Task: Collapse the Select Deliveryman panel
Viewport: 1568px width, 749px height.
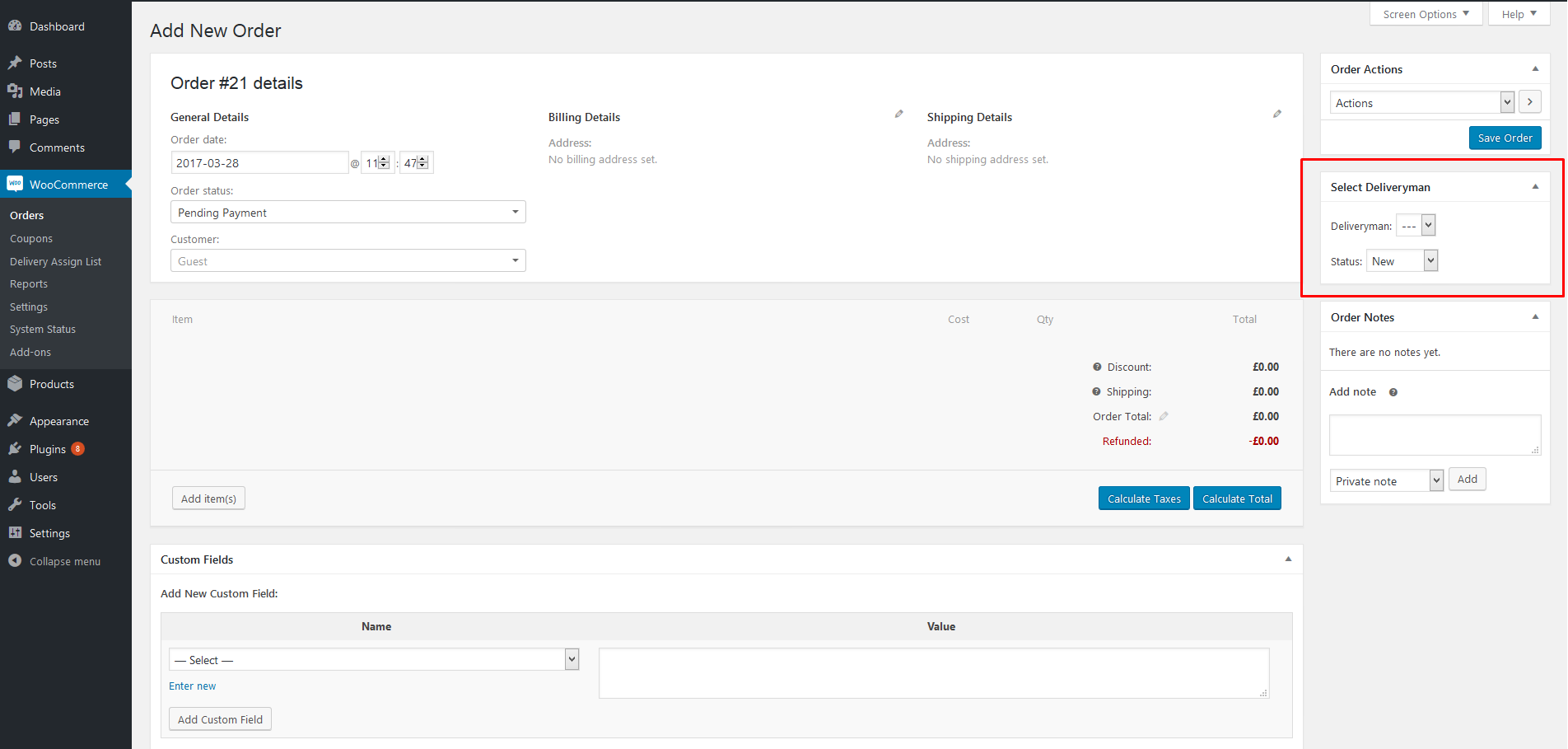Action: click(1535, 187)
